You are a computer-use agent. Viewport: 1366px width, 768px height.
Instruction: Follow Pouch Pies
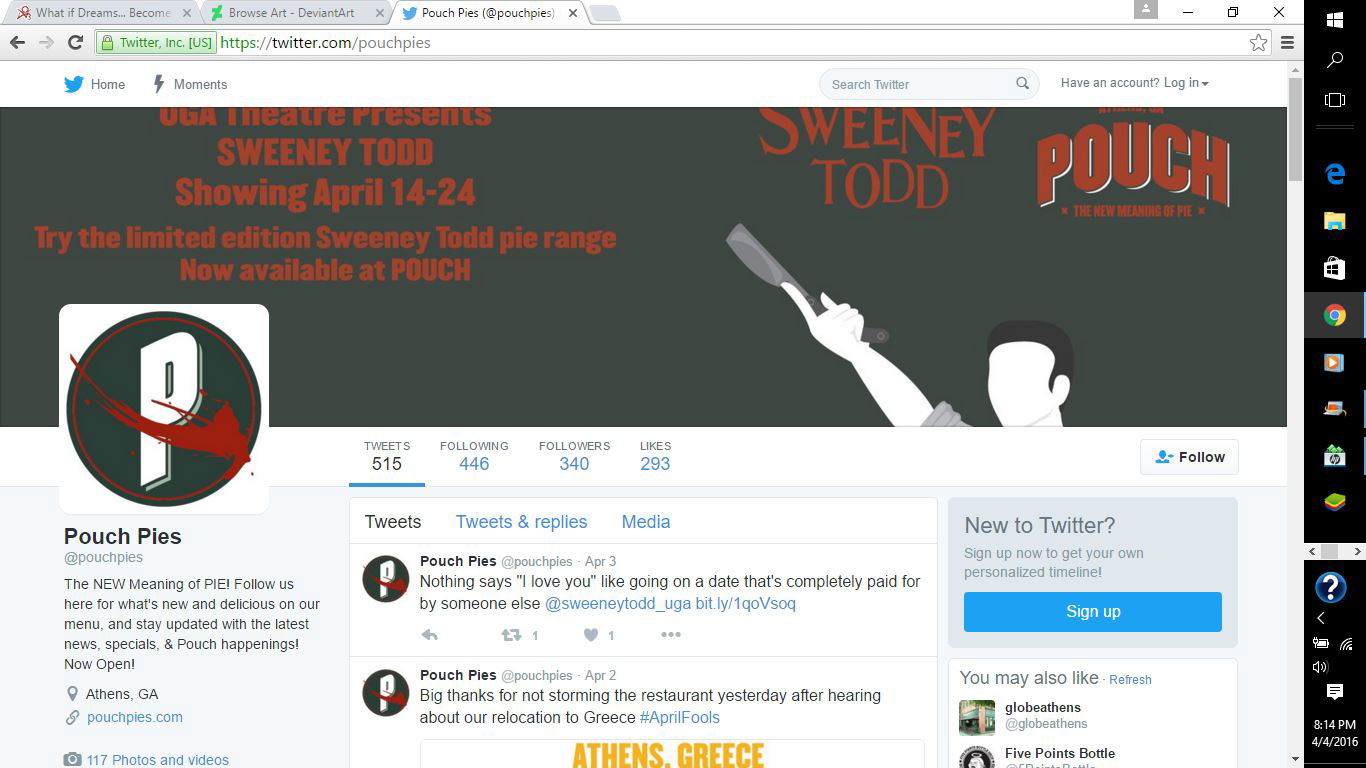(x=1189, y=457)
